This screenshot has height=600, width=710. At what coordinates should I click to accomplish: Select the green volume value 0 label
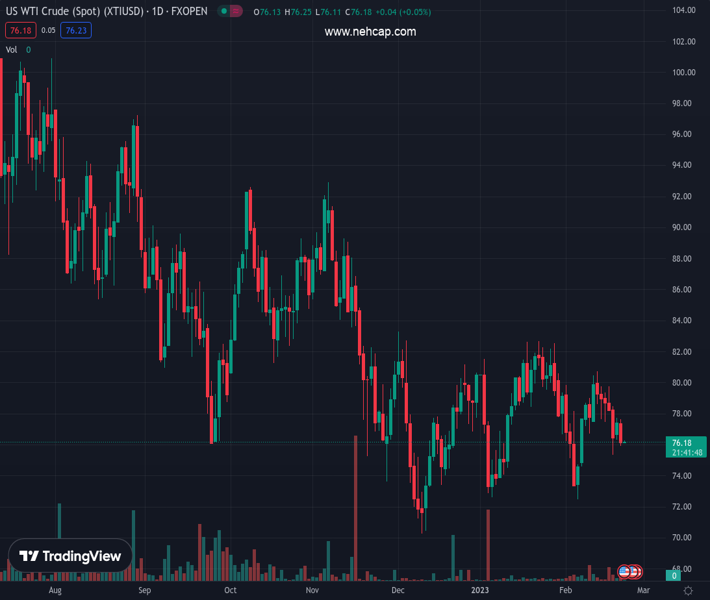(x=28, y=49)
